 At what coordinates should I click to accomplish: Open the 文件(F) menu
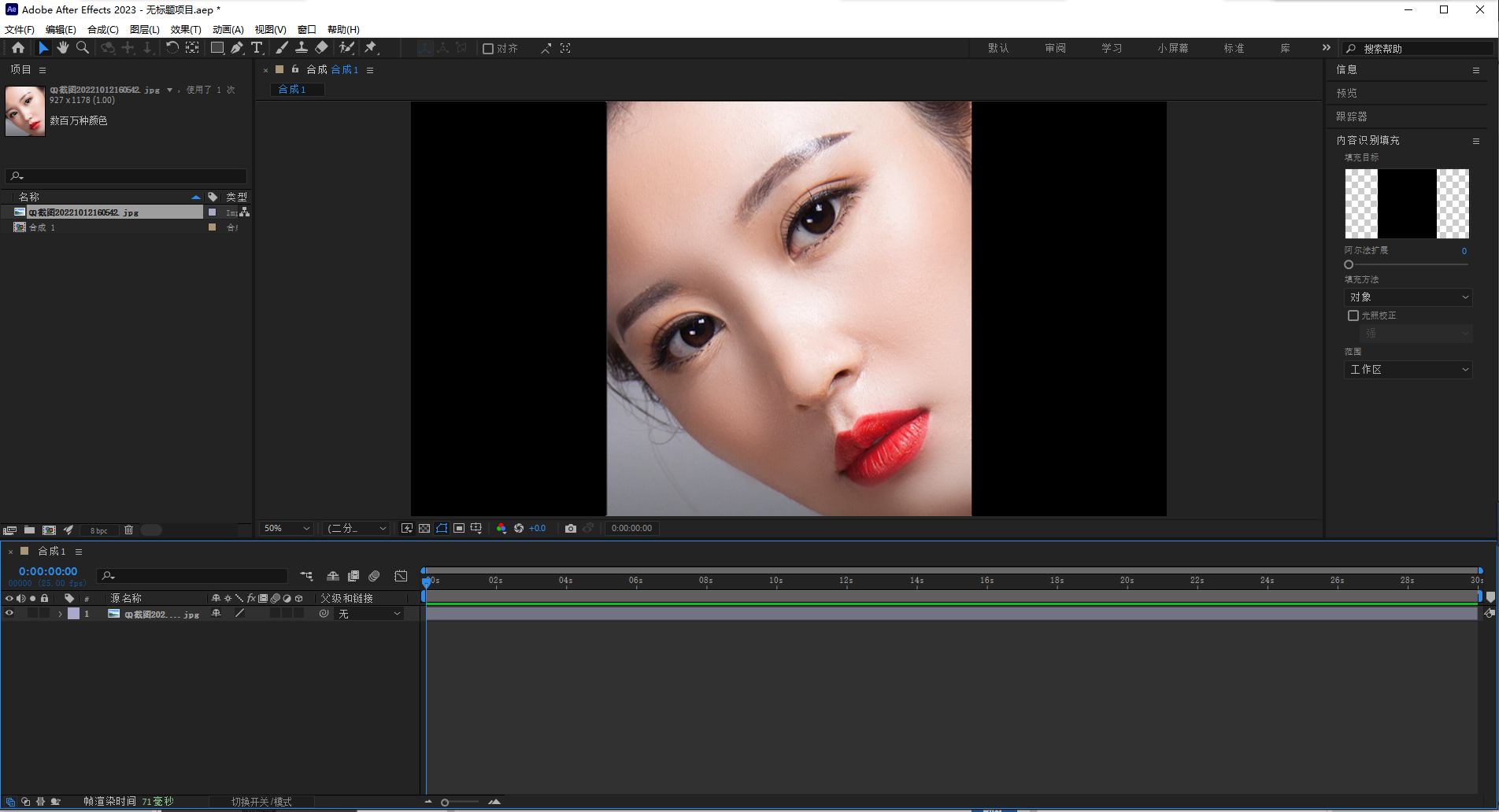point(20,29)
